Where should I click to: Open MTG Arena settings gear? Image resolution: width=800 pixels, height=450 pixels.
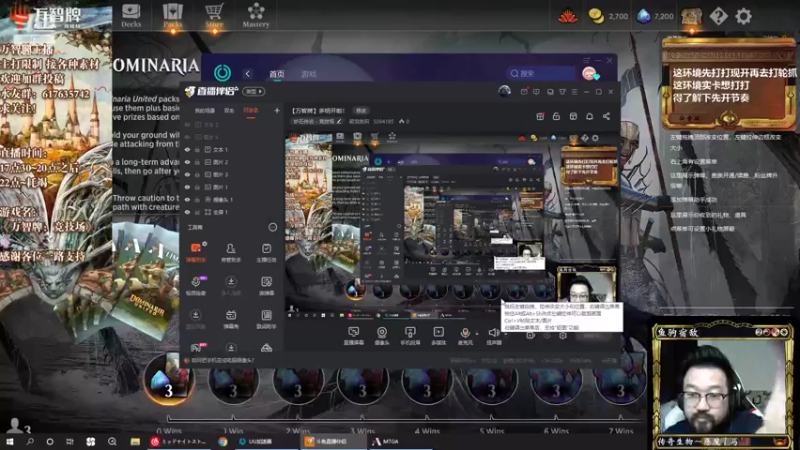coord(743,16)
